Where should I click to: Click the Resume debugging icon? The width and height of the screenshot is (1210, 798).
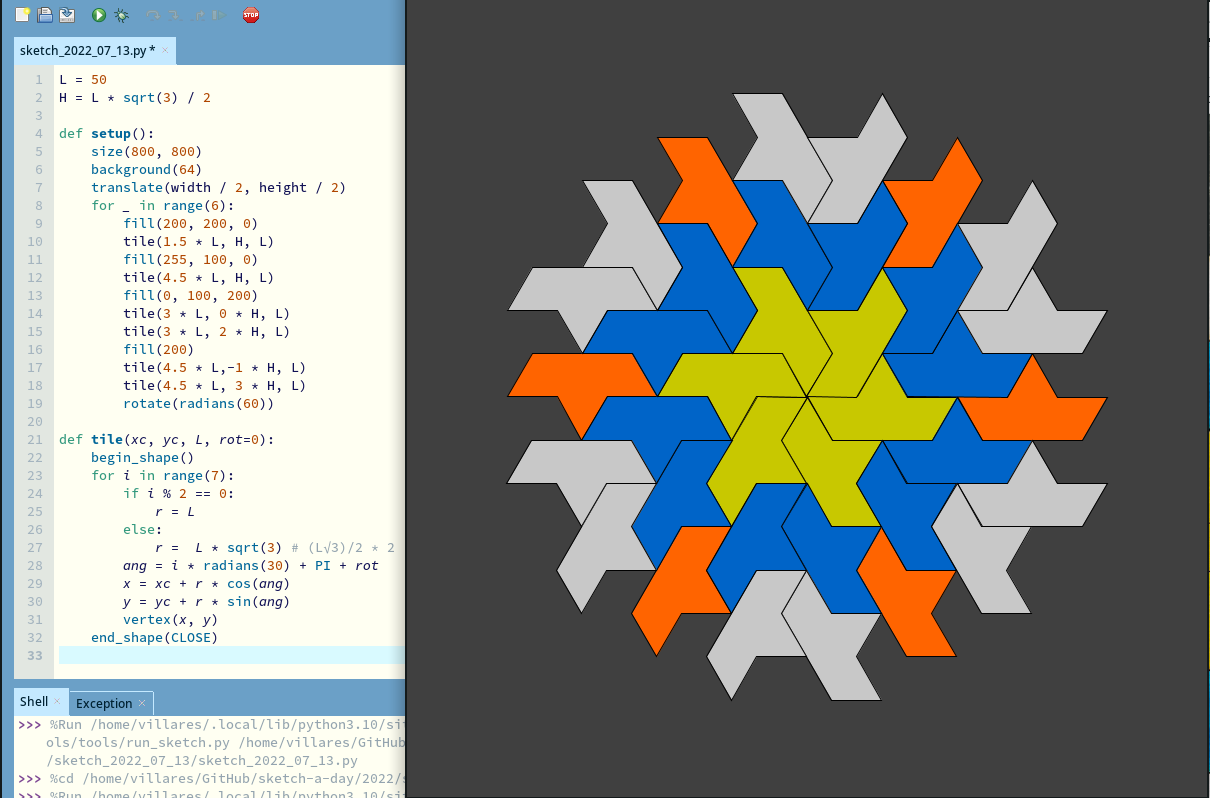pyautogui.click(x=218, y=15)
